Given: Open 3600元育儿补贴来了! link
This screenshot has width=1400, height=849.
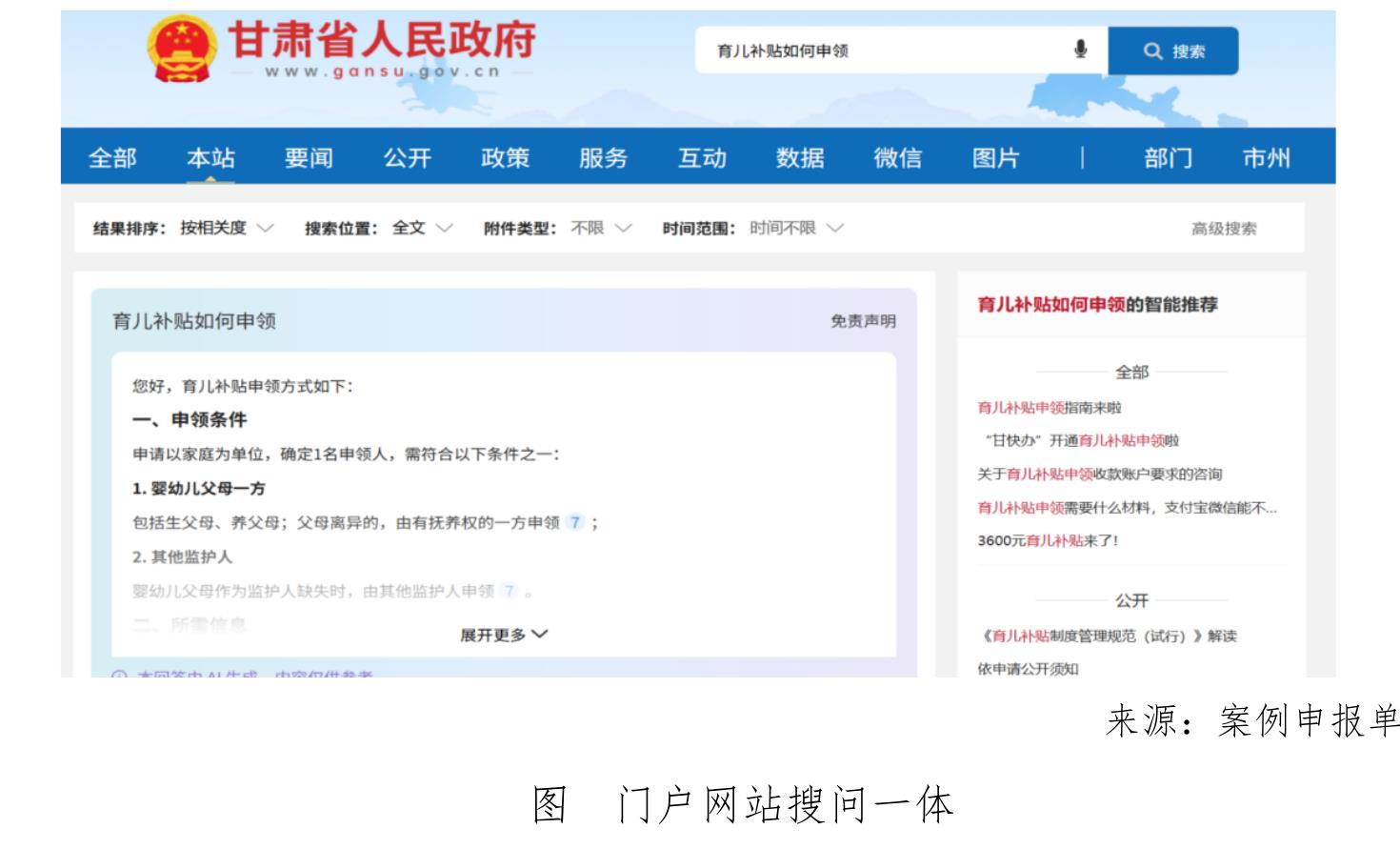Looking at the screenshot, I should tap(1048, 540).
